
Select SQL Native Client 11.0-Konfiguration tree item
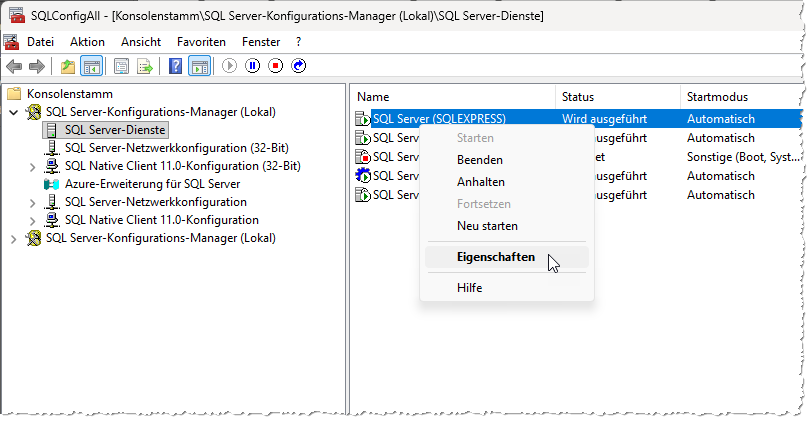coord(162,220)
